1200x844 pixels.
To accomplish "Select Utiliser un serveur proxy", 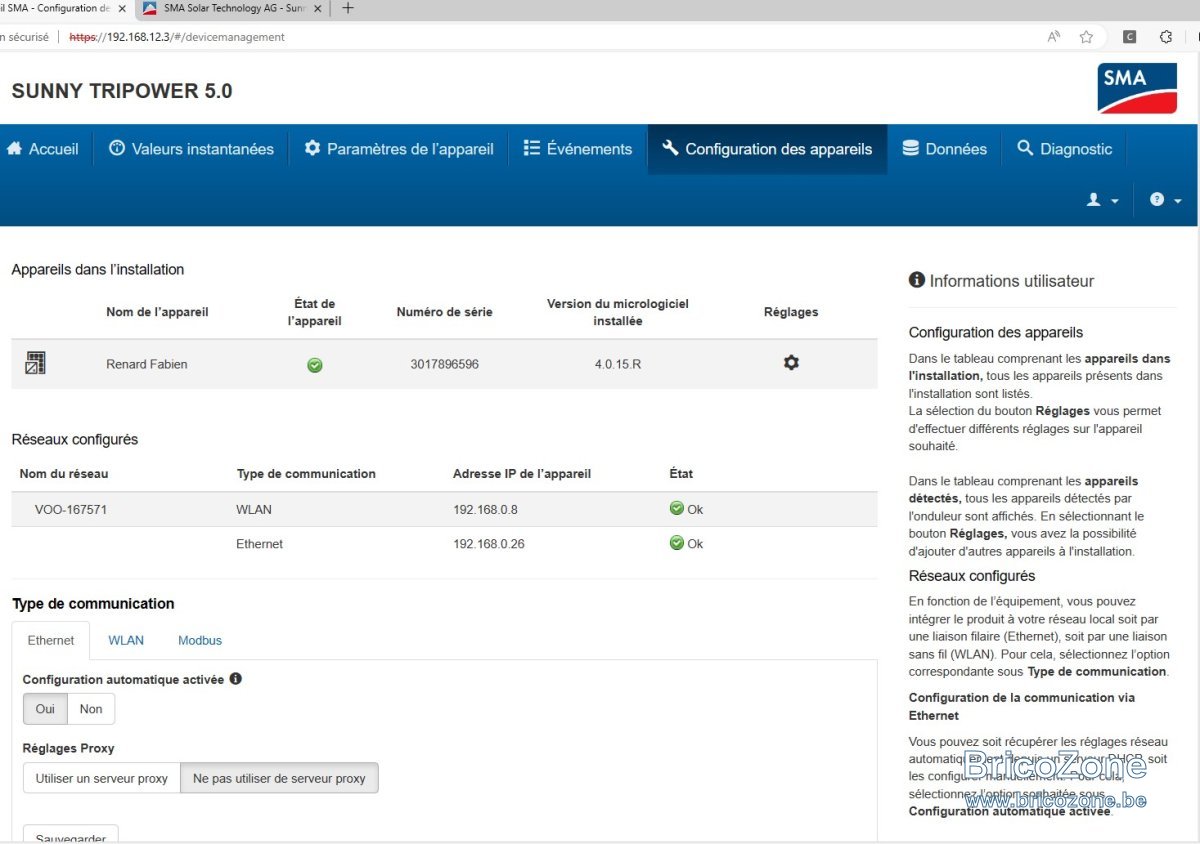I will pos(102,778).
